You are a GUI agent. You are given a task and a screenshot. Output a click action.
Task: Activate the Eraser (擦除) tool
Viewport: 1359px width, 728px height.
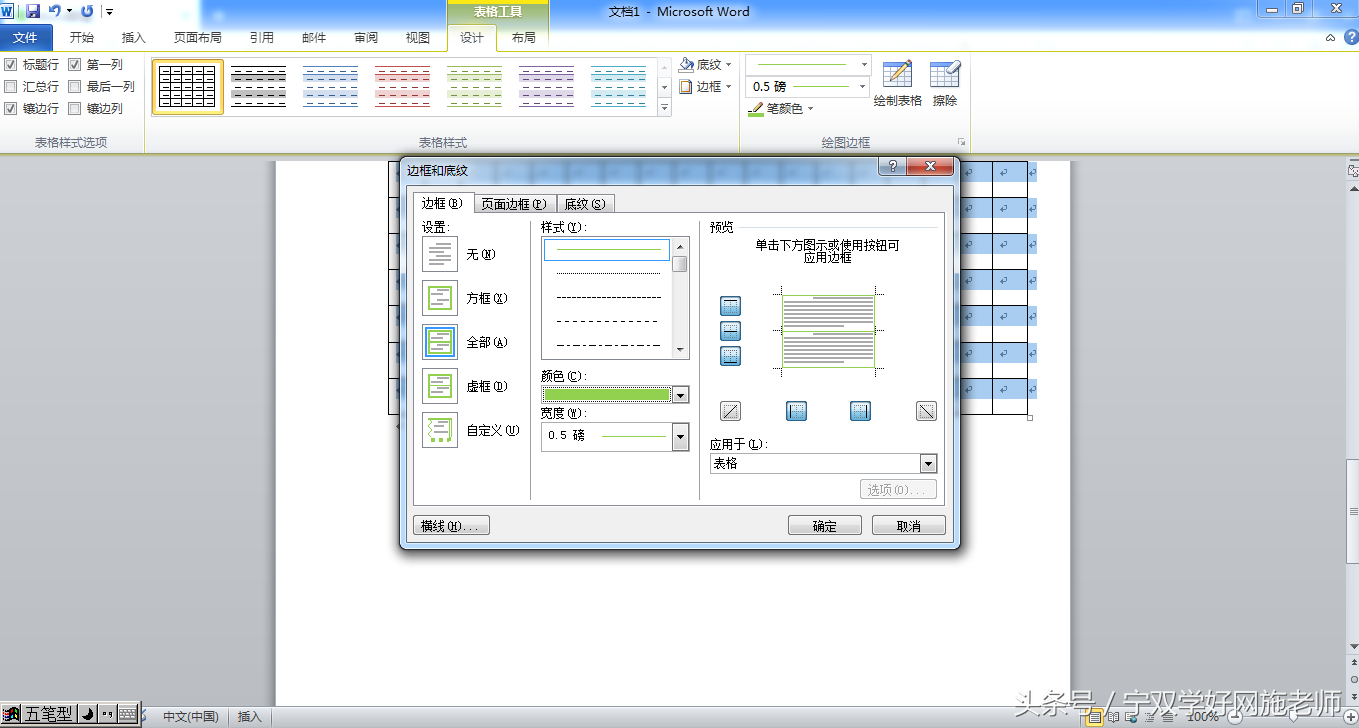pos(945,83)
